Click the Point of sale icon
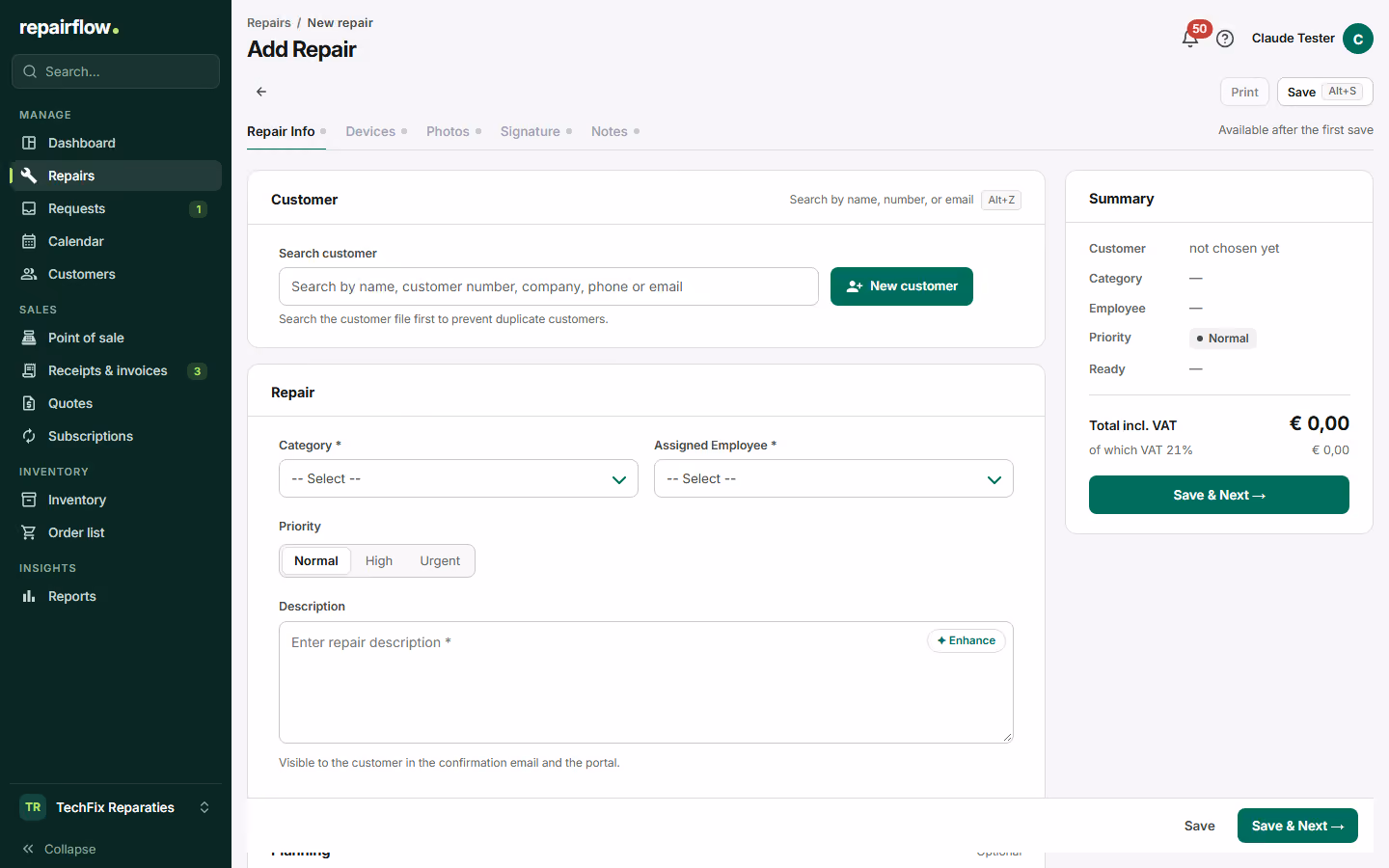Image resolution: width=1389 pixels, height=868 pixels. coord(29,338)
